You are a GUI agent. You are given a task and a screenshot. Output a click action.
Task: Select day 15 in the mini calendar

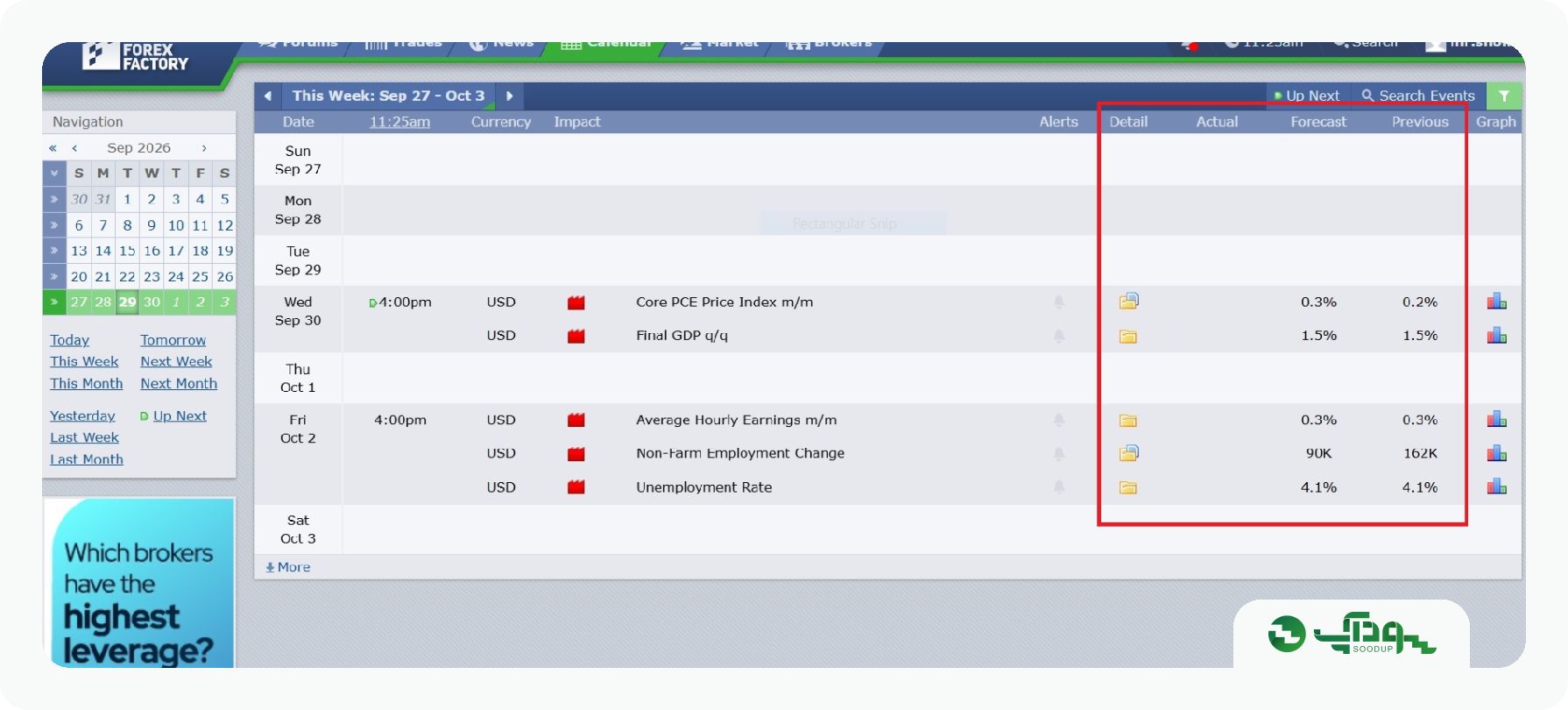127,251
